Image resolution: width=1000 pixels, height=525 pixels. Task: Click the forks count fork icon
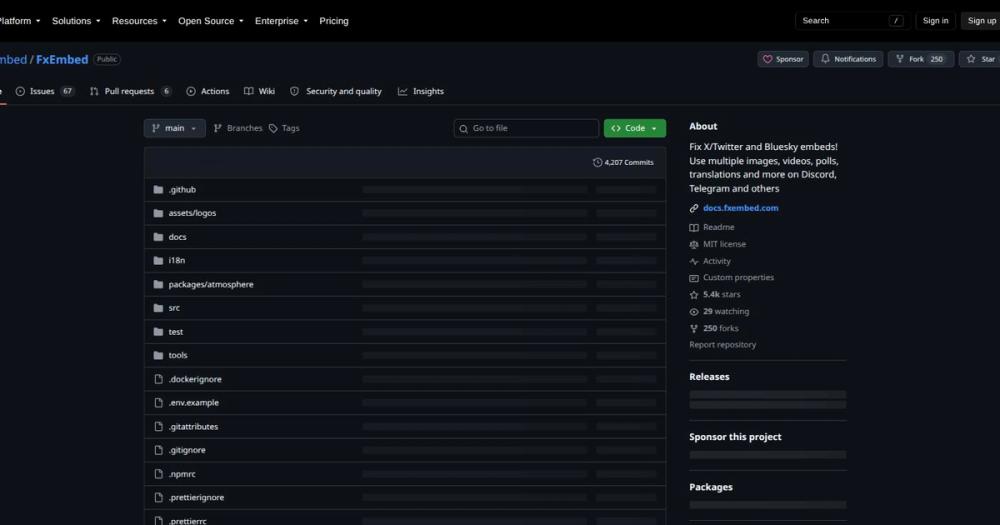(x=694, y=329)
